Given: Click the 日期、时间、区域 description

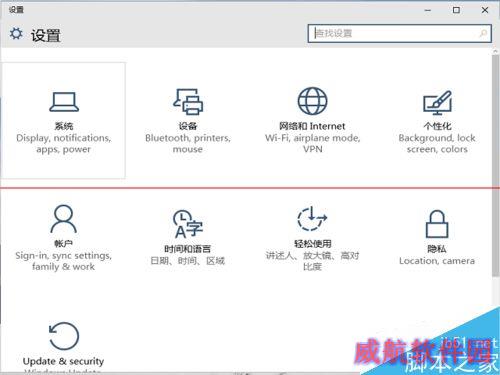Looking at the screenshot, I should pyautogui.click(x=188, y=261).
